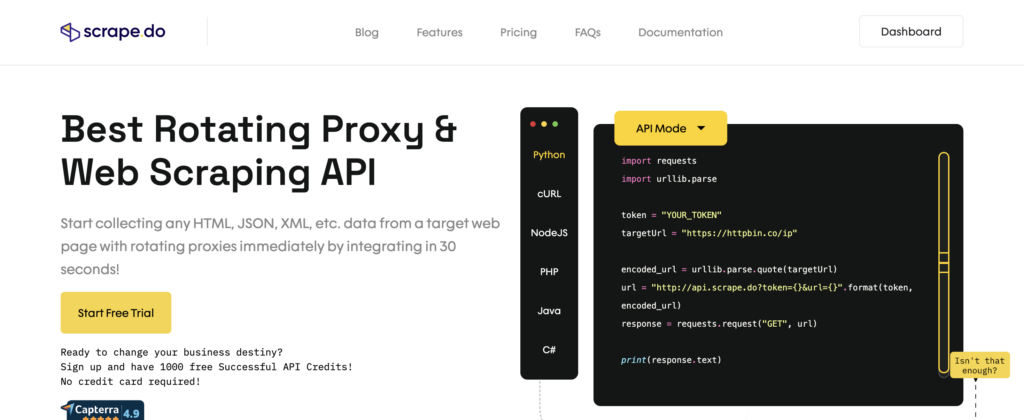The height and width of the screenshot is (420, 1024).
Task: Click the "import requests" code line
Action: [x=659, y=161]
